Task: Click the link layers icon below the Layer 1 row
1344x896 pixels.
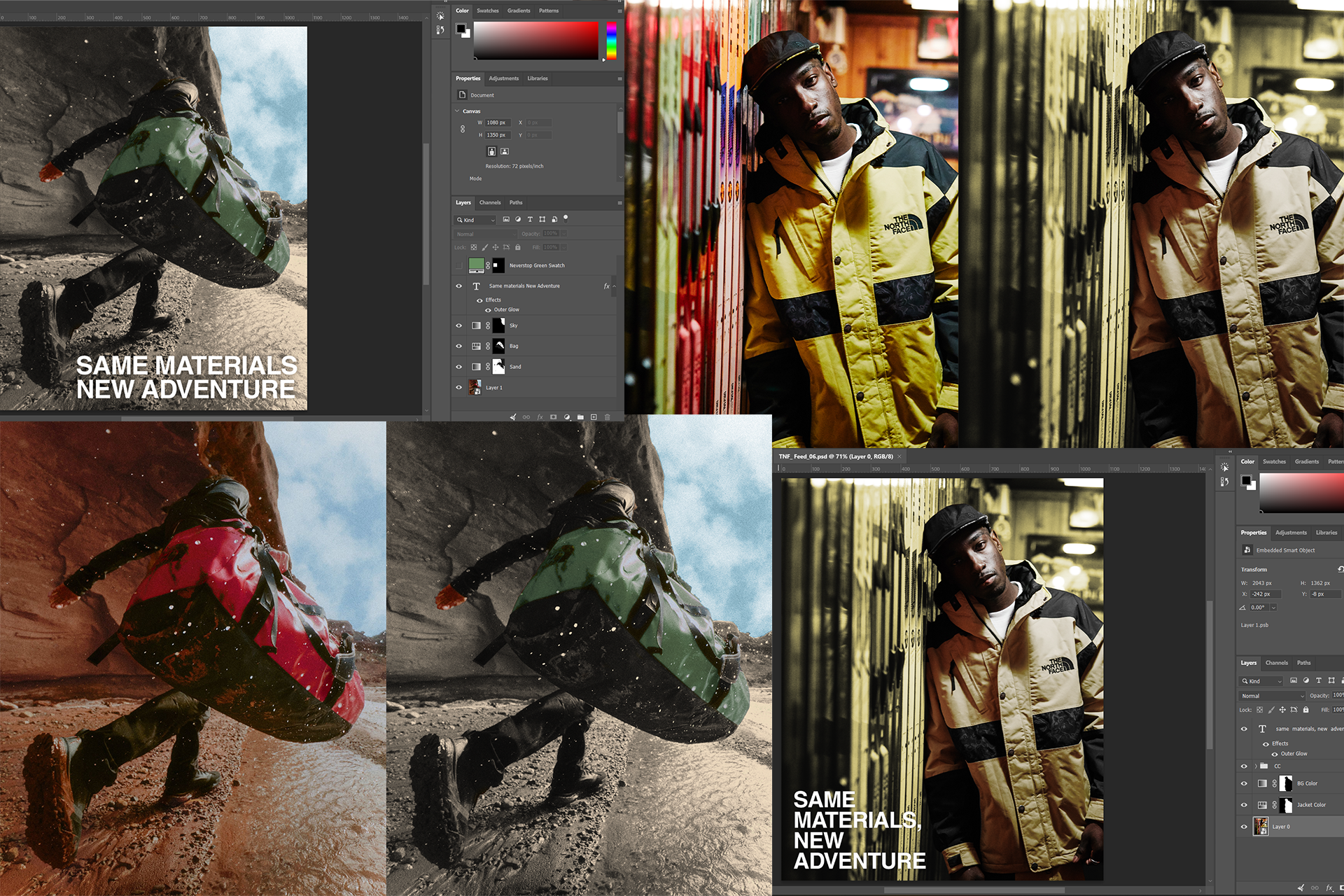Action: (526, 417)
